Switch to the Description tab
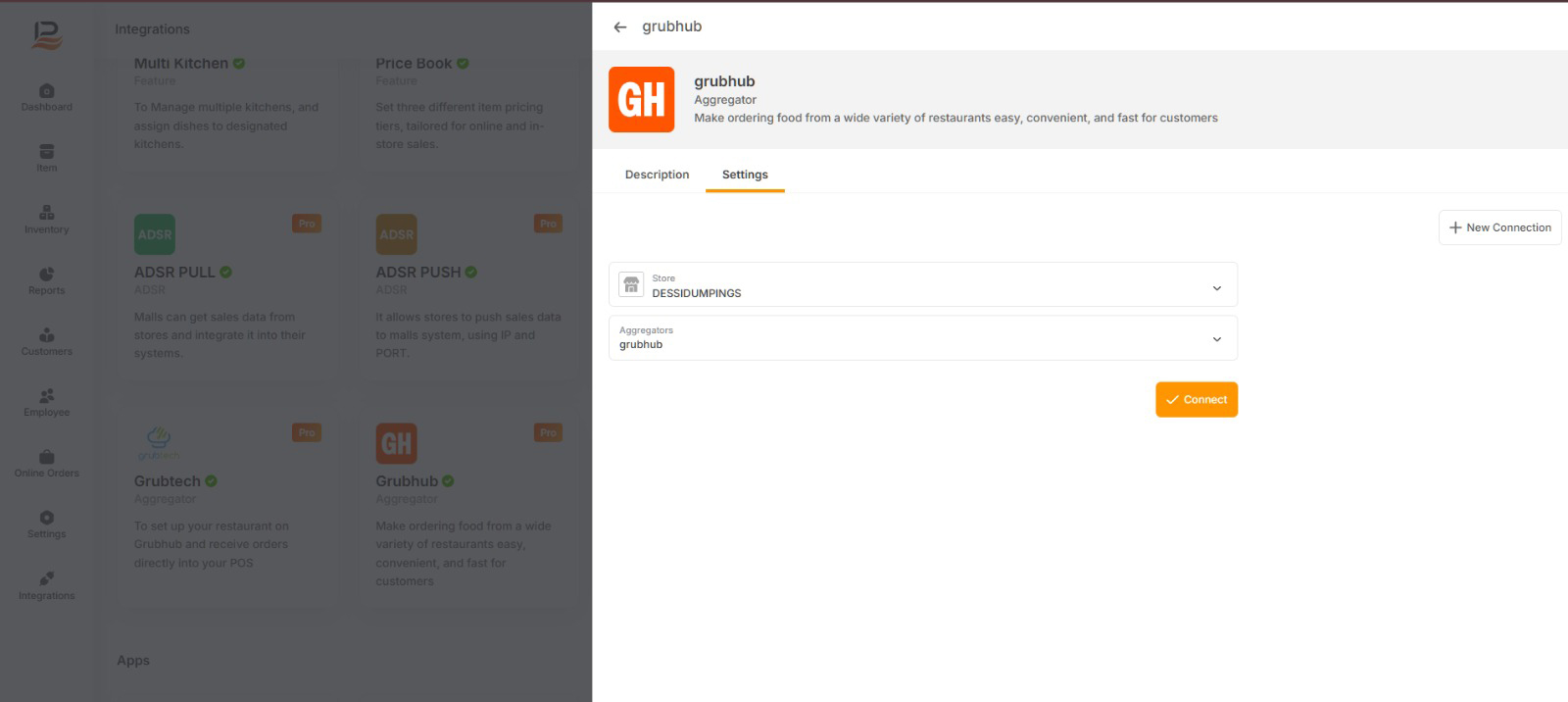The height and width of the screenshot is (702, 1568). click(657, 175)
